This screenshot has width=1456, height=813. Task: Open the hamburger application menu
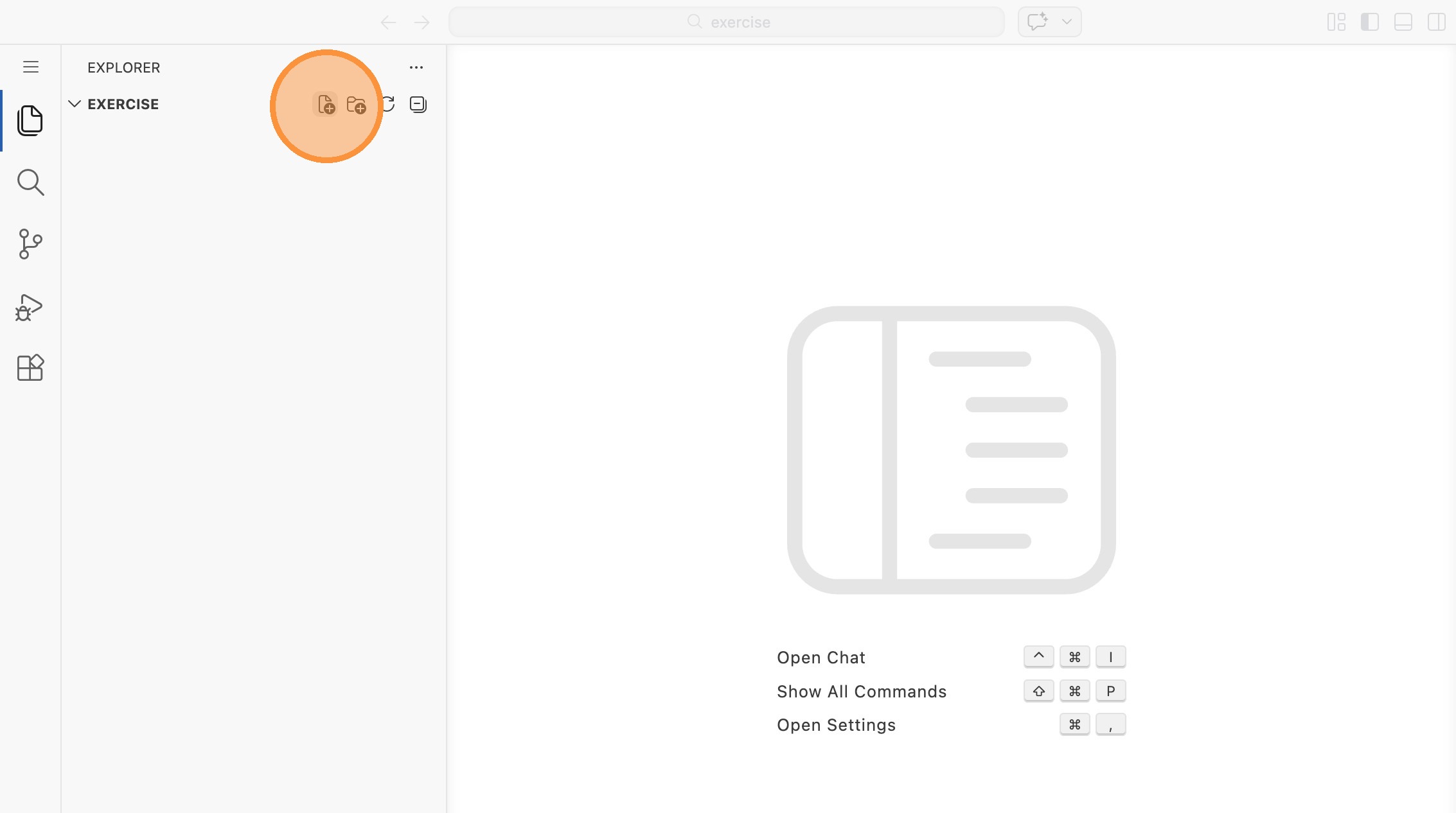31,67
